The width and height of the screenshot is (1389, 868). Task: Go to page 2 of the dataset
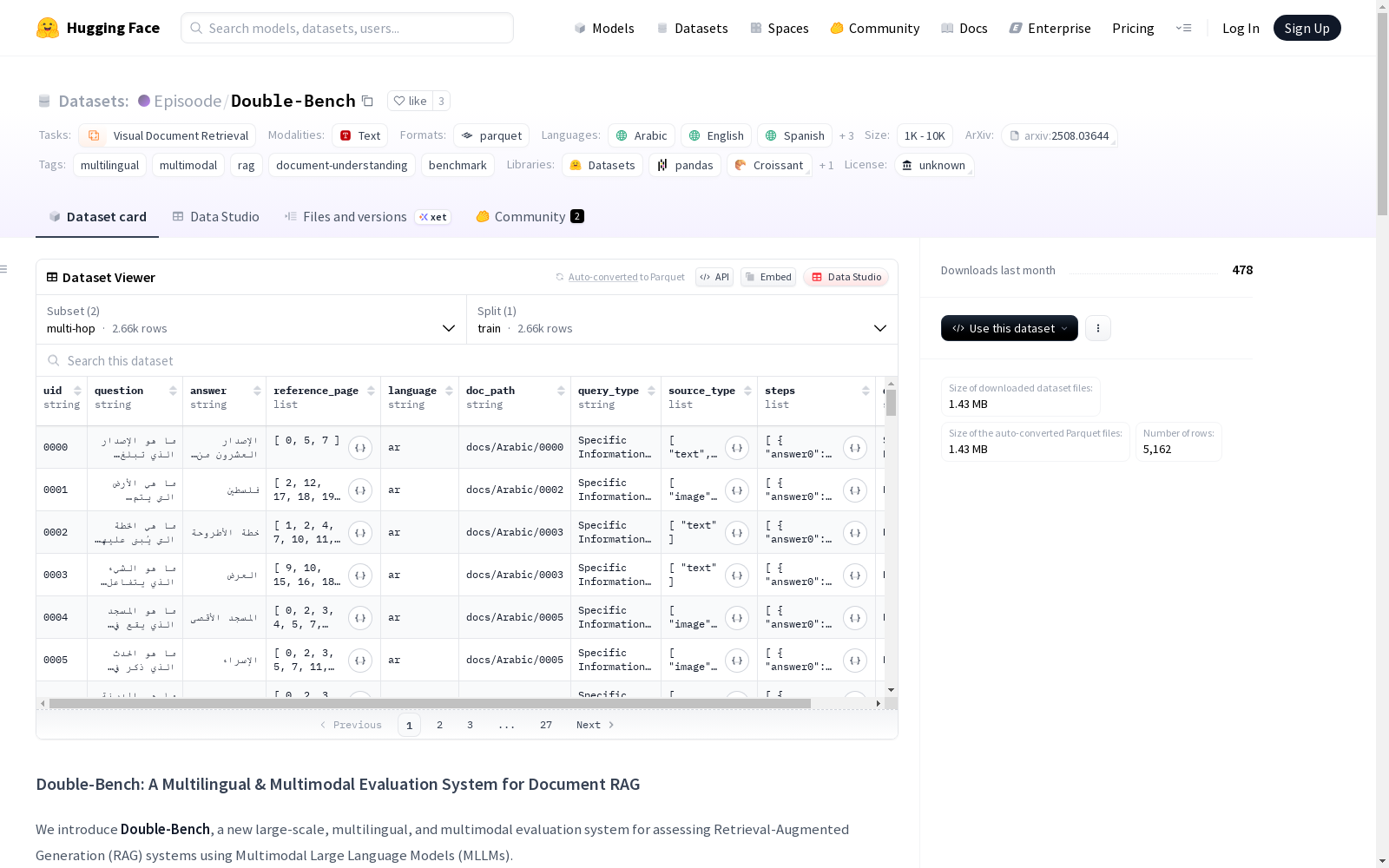coord(439,725)
